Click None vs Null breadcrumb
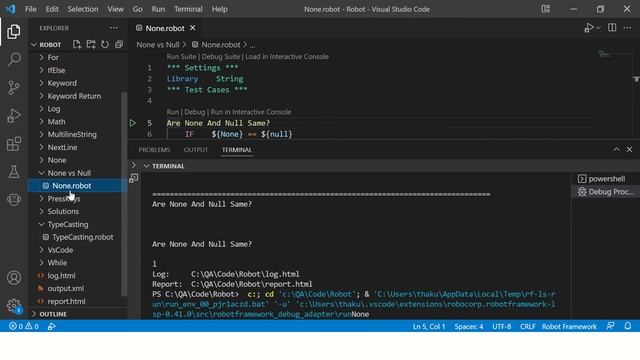Viewport: 640px width, 360px height. coord(158,44)
